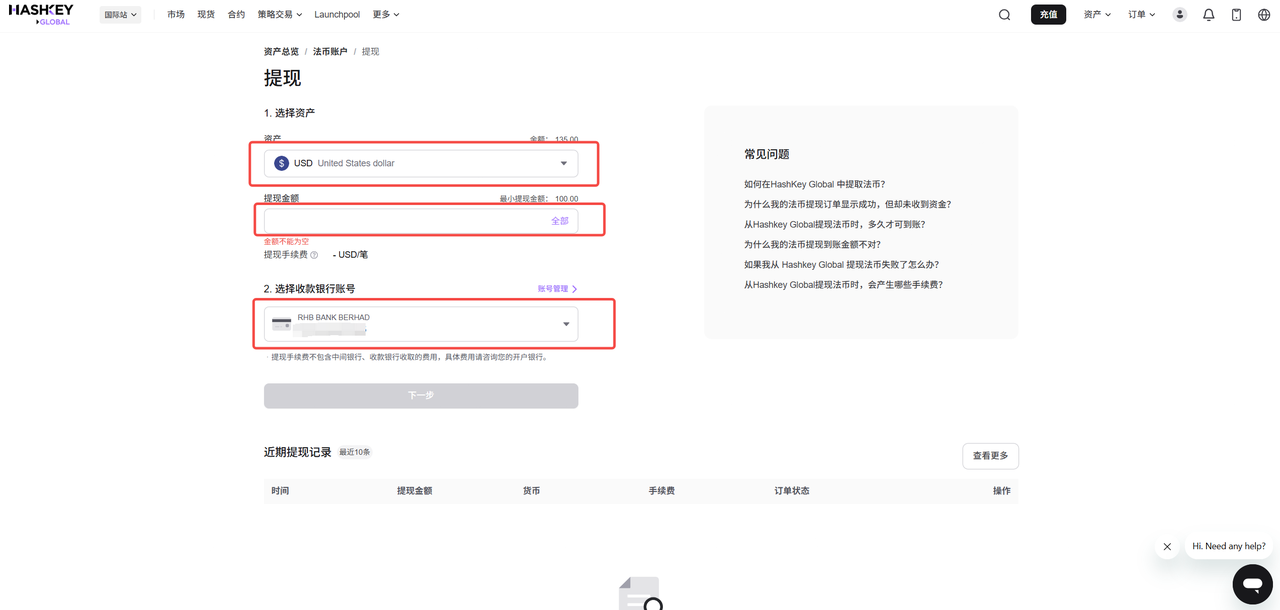Open the user profile avatar icon

point(1180,15)
